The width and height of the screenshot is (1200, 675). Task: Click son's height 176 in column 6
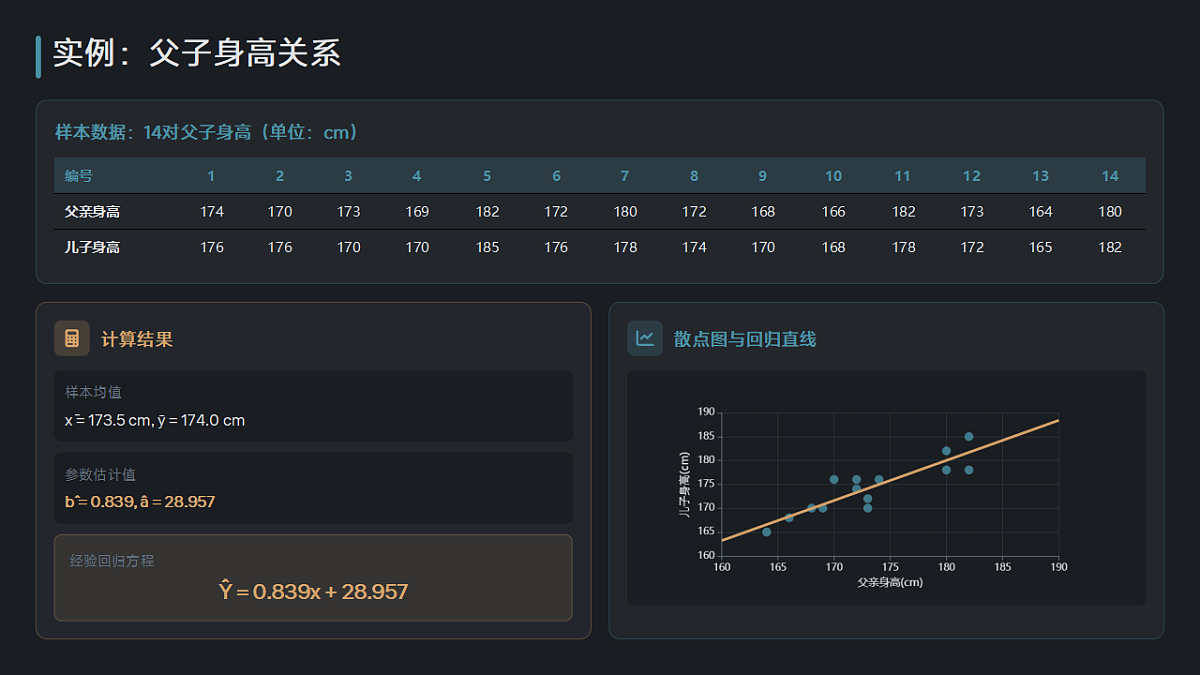556,247
